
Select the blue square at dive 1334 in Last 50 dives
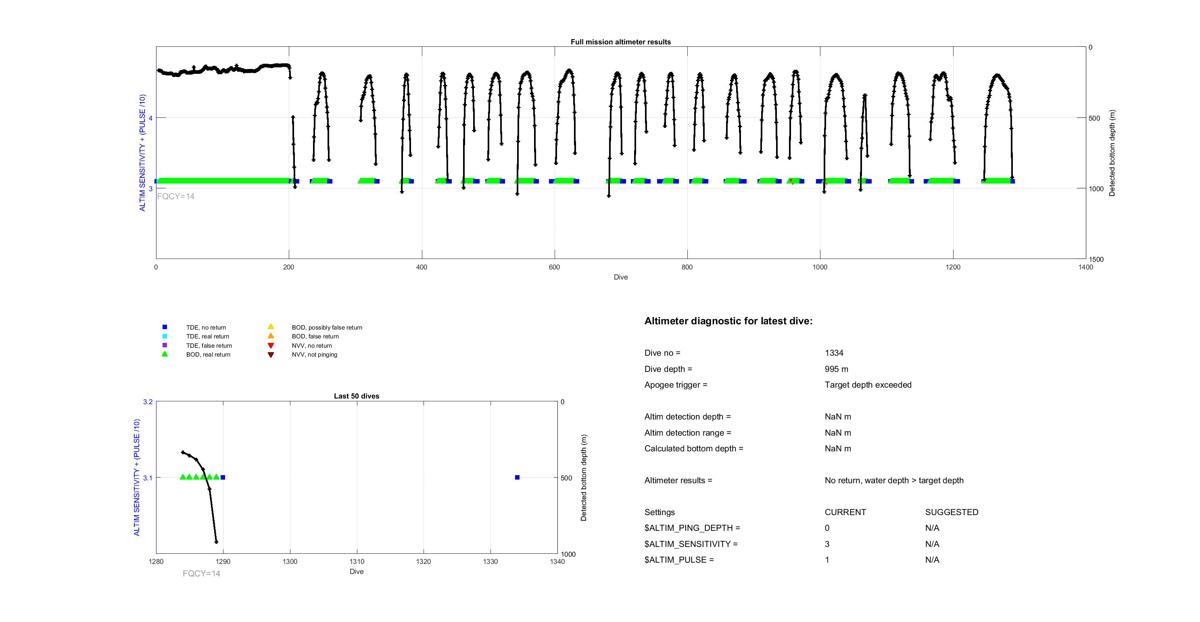tap(517, 477)
